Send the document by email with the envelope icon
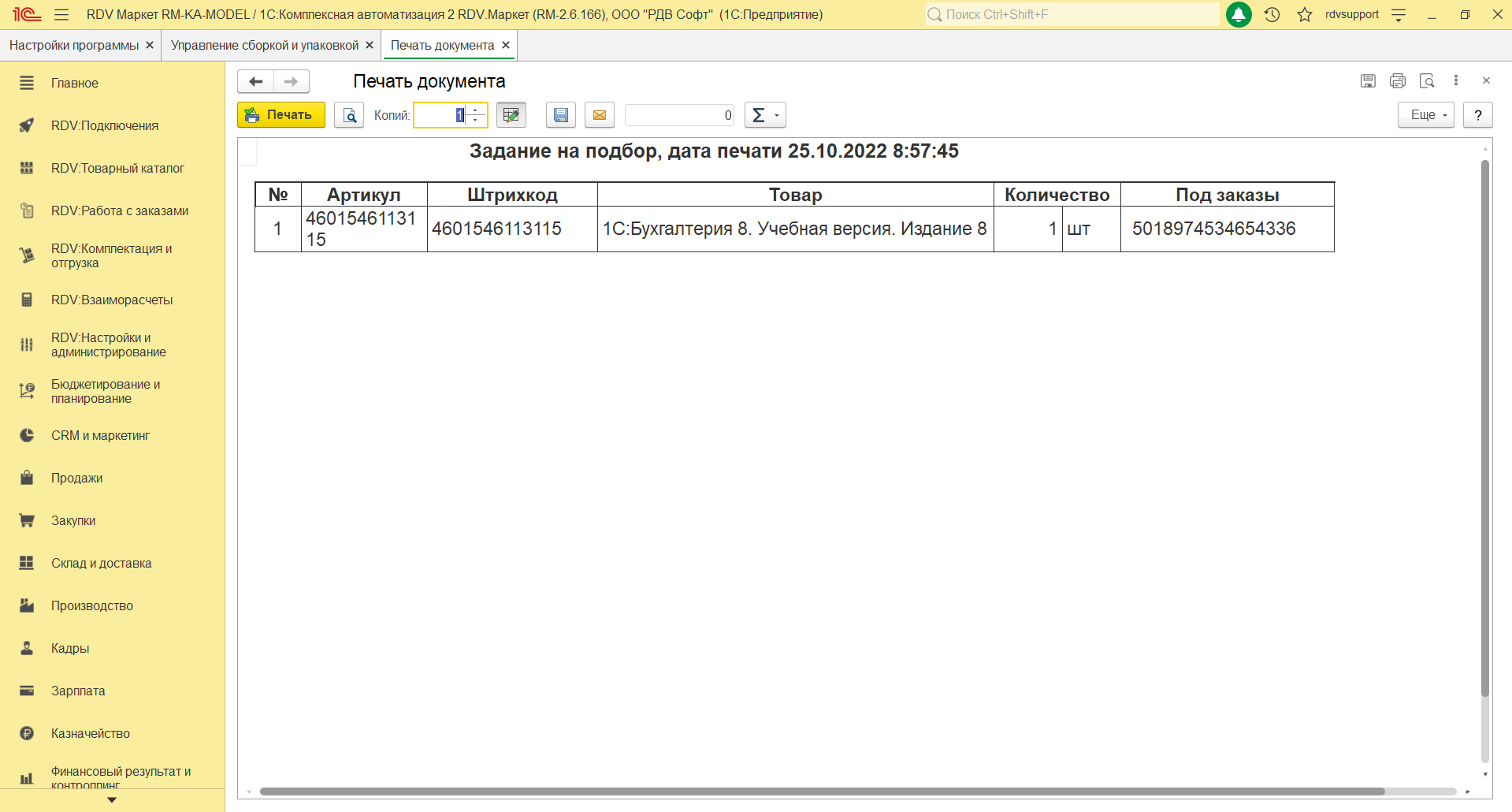The width and height of the screenshot is (1512, 812). coord(600,115)
